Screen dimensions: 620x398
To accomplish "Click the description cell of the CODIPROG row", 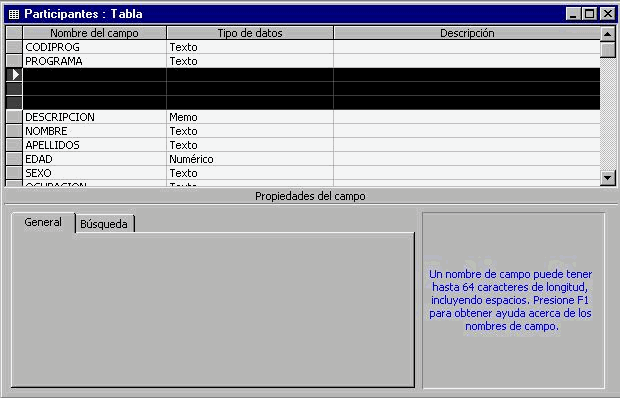I will (467, 47).
